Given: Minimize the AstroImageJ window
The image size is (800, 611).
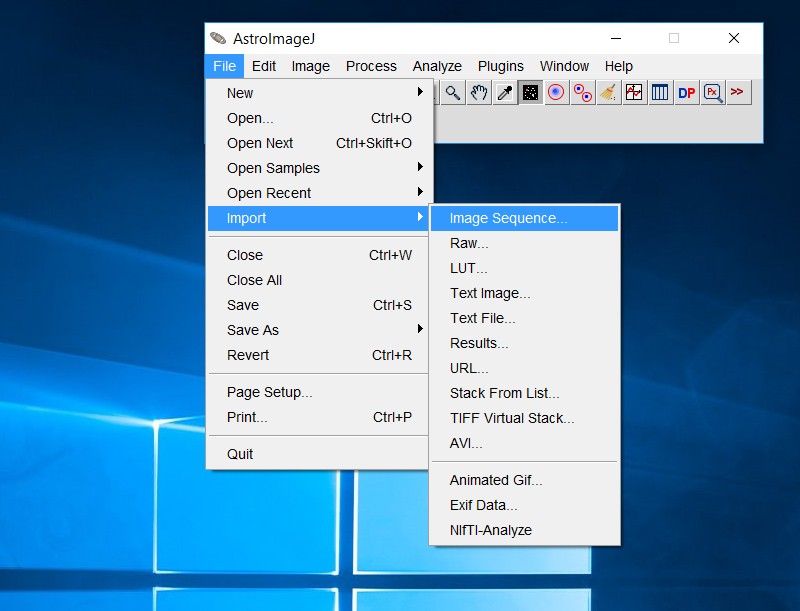Looking at the screenshot, I should tap(616, 38).
